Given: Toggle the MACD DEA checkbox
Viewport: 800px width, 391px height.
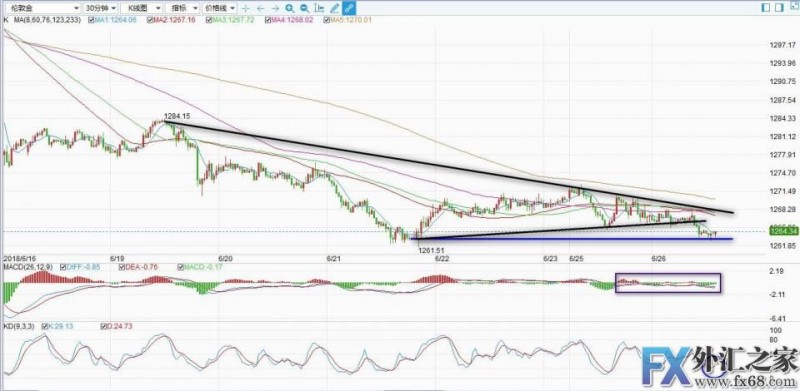Looking at the screenshot, I should tap(122, 267).
